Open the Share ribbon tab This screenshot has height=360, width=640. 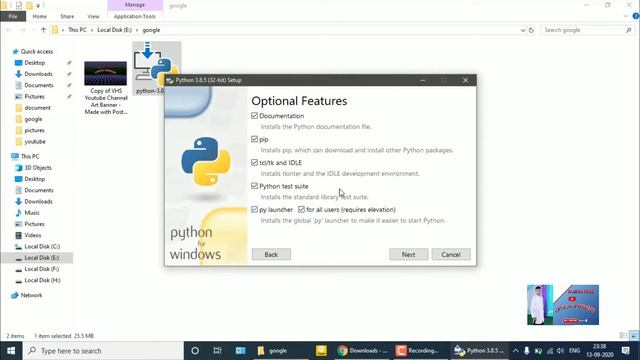click(x=67, y=16)
